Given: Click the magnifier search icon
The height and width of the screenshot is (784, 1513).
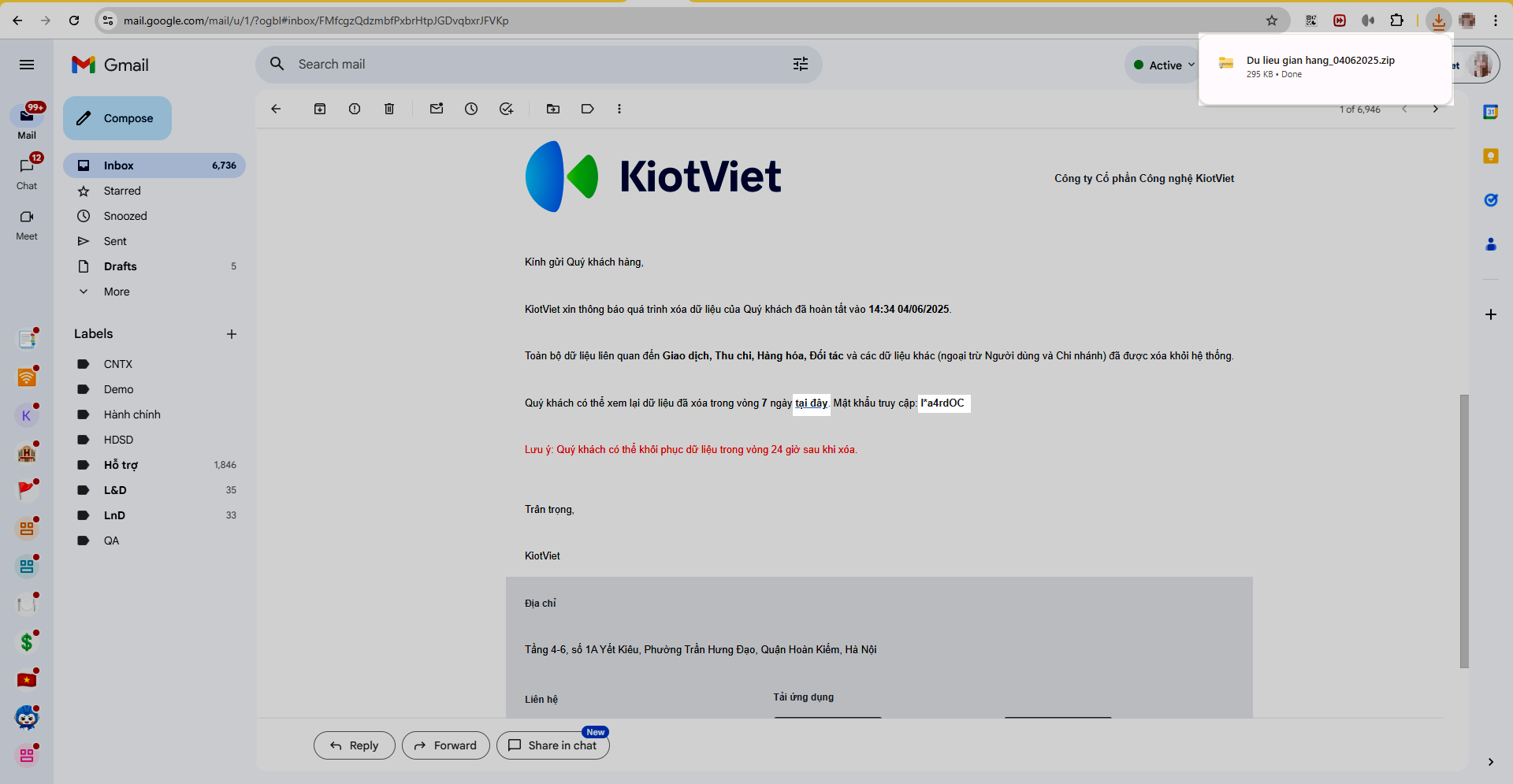Looking at the screenshot, I should [x=277, y=64].
